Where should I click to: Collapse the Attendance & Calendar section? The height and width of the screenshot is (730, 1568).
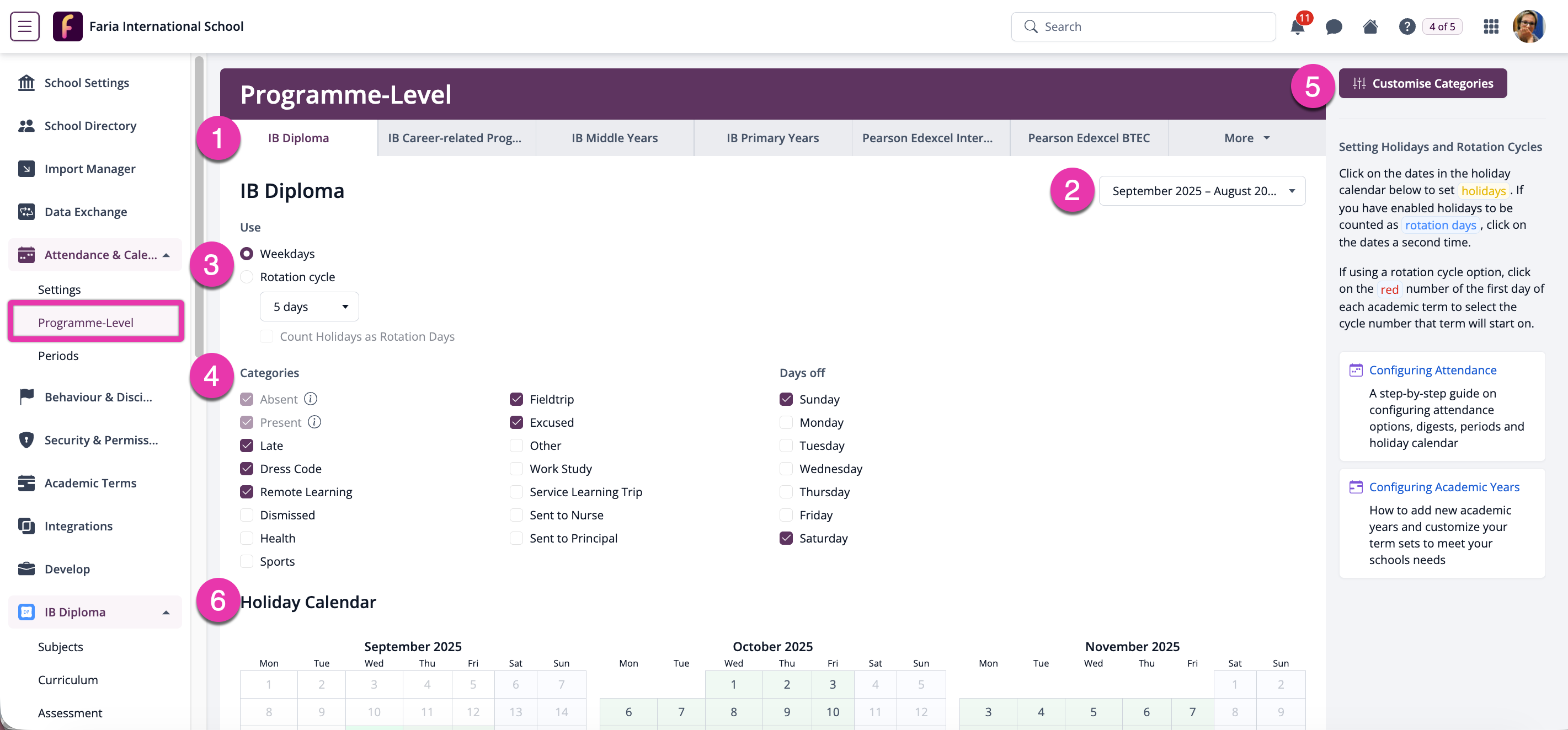pos(166,255)
